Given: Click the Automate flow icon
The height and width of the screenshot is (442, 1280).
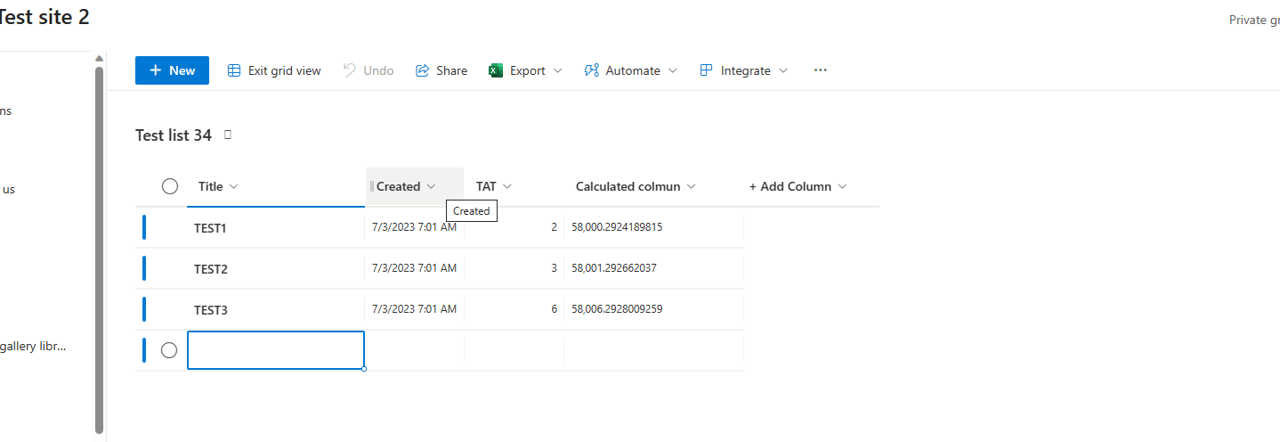Looking at the screenshot, I should pos(591,71).
